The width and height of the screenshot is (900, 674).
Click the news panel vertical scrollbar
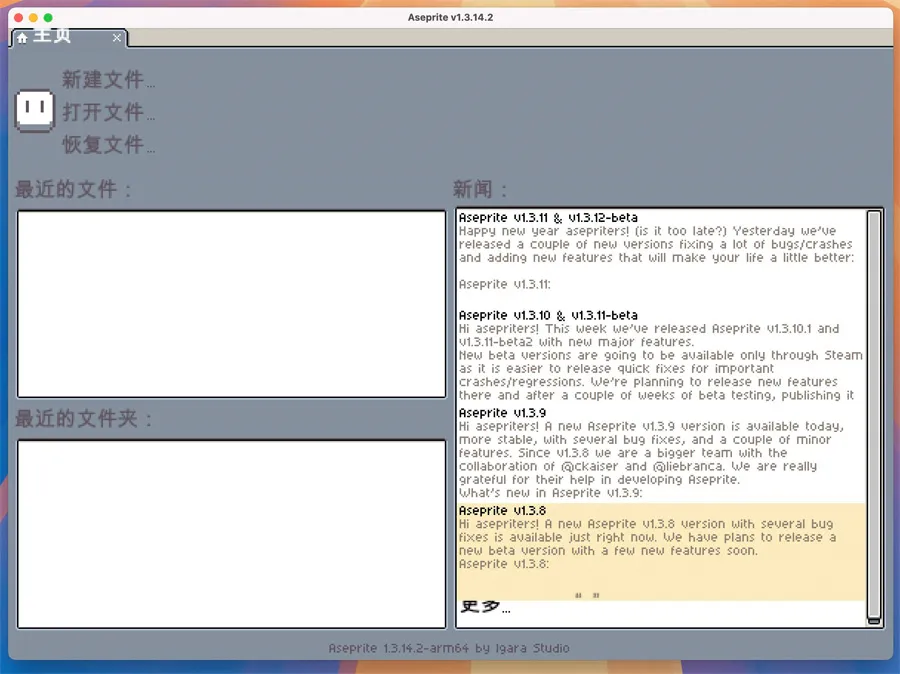point(874,415)
